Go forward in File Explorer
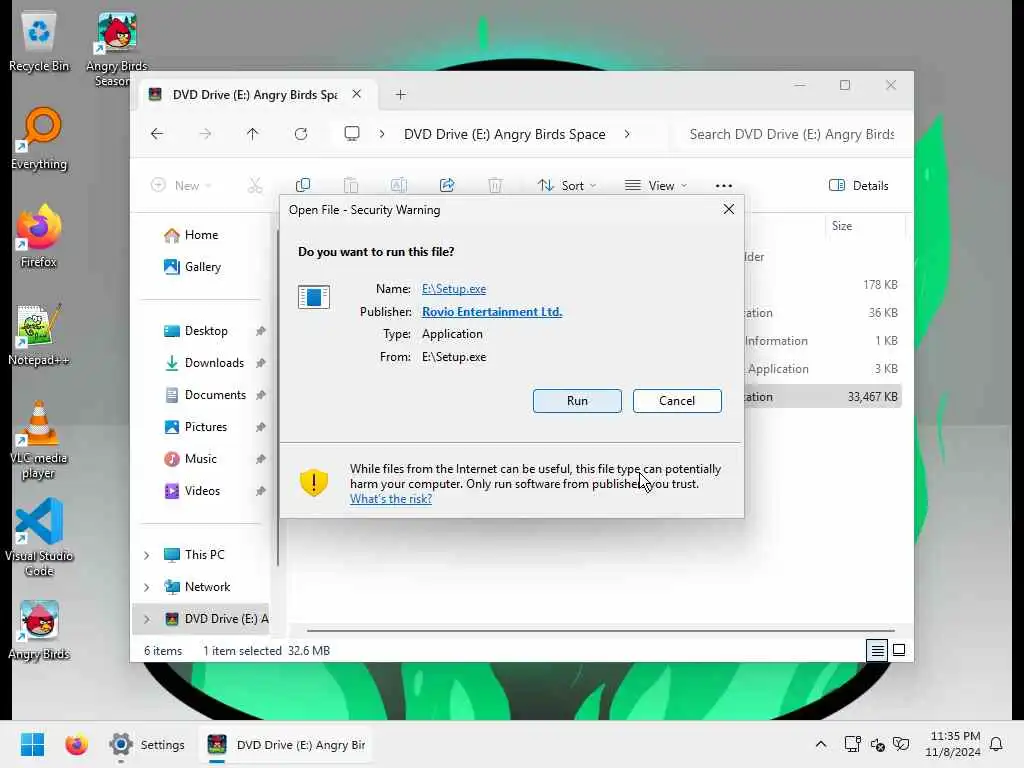 click(x=205, y=134)
